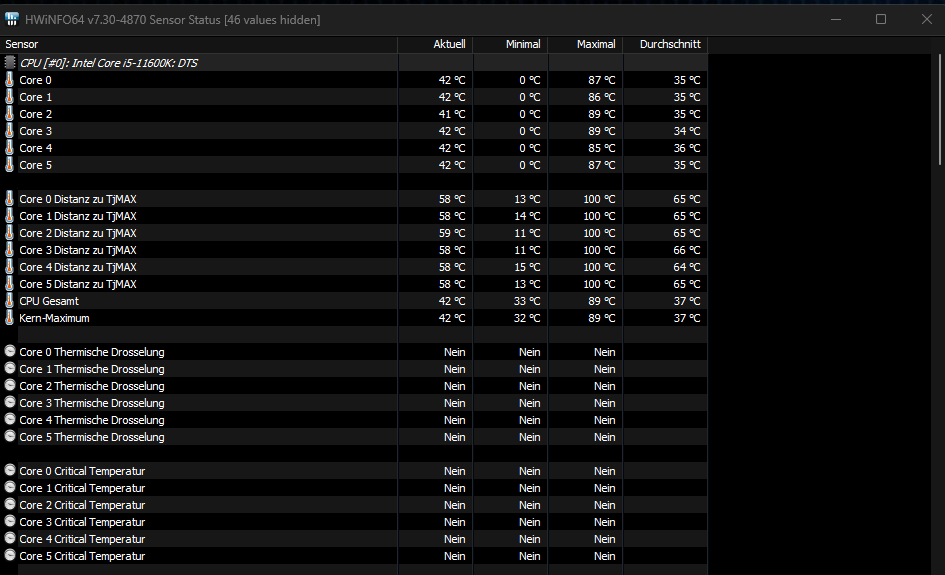
Task: Click Core 4 average value 36 °C
Action: pos(686,148)
